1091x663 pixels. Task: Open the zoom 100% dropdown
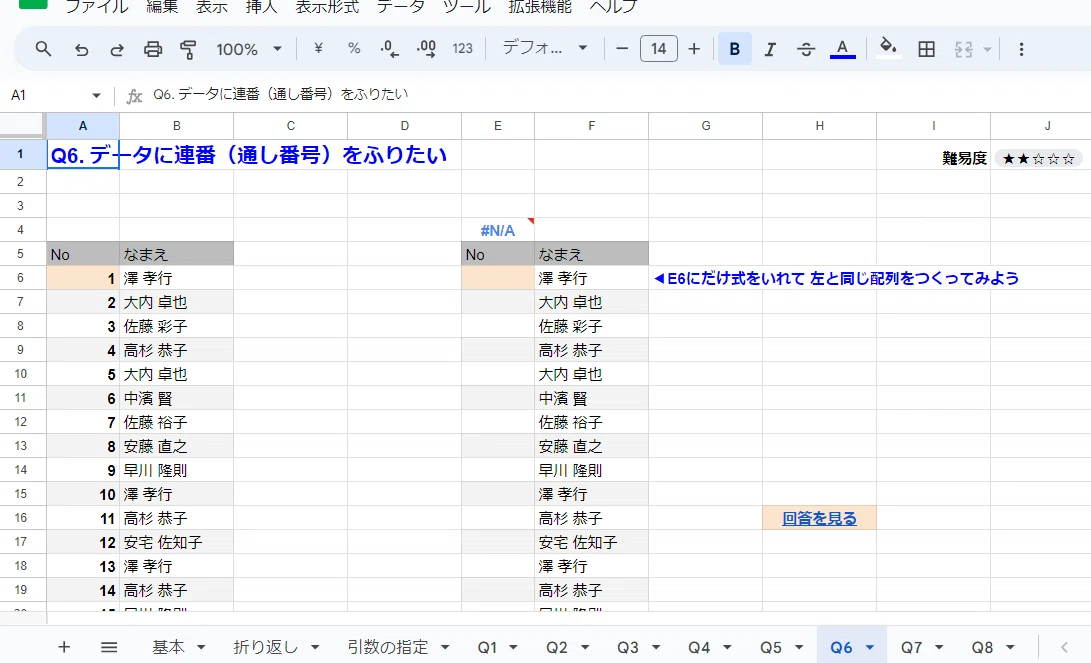[248, 49]
